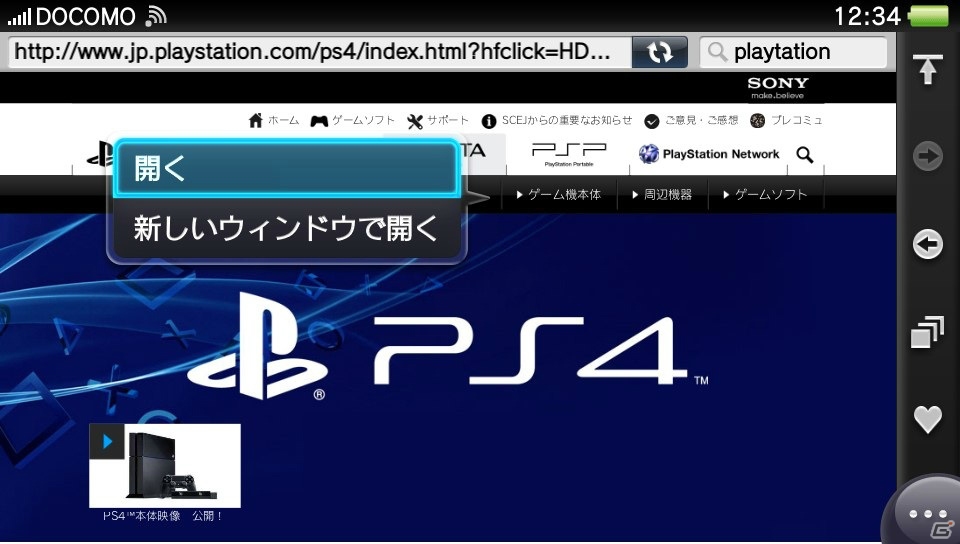960x544 pixels.
Task: Select 開く in the context menu
Action: (x=287, y=168)
